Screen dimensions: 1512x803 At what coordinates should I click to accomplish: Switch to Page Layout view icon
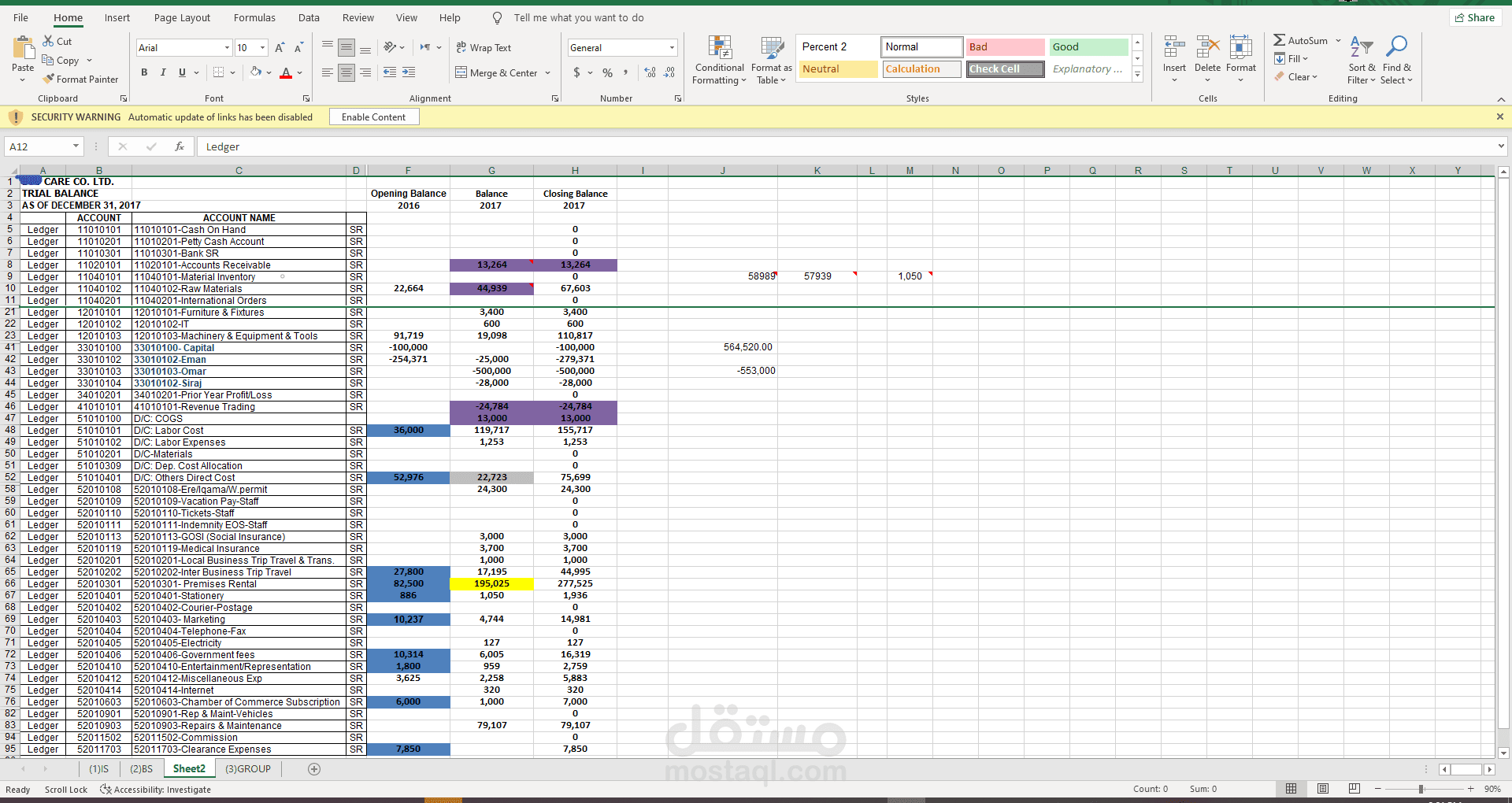1323,789
